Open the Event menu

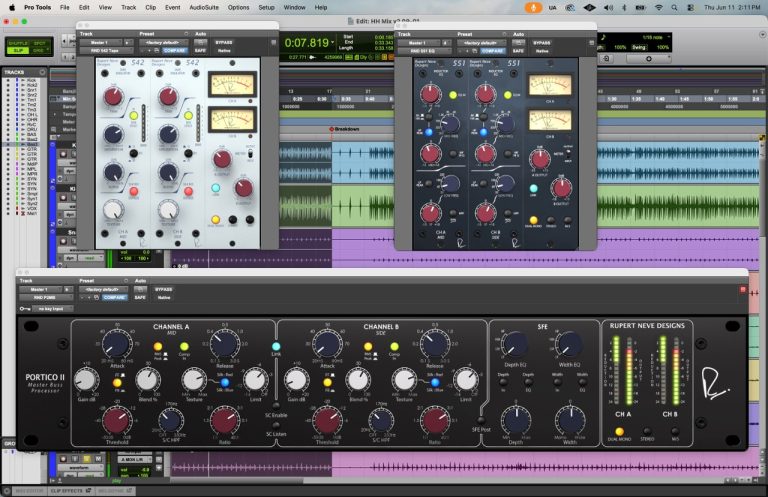coord(172,7)
